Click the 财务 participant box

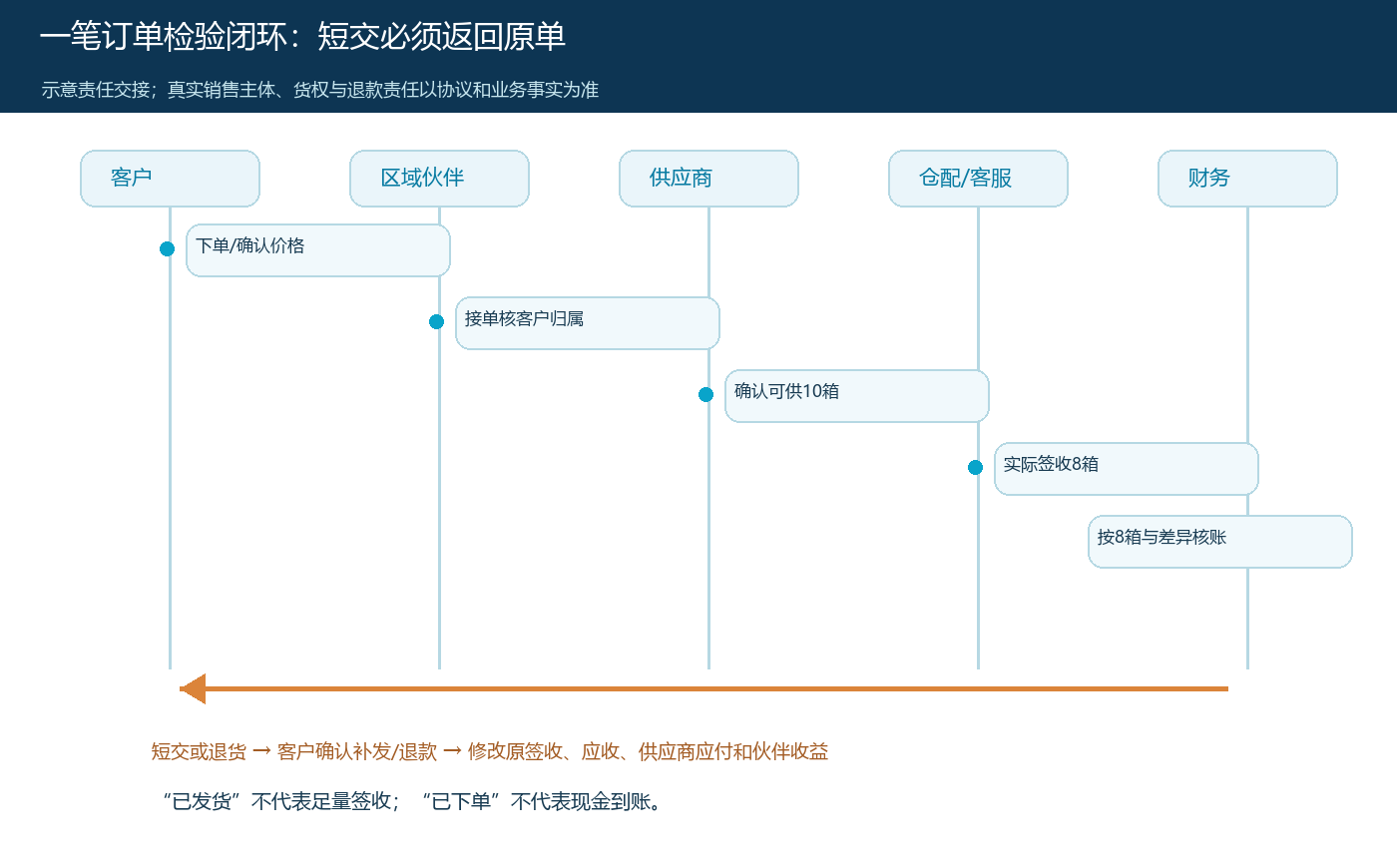pos(1247,179)
